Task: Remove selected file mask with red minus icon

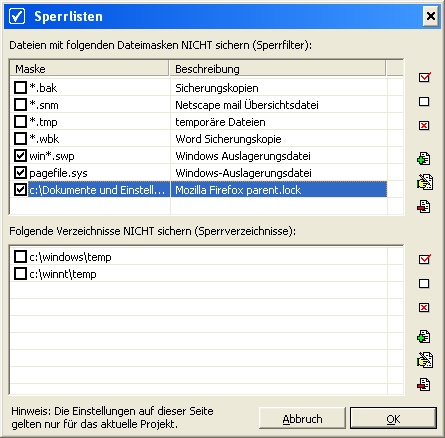Action: pos(424,207)
